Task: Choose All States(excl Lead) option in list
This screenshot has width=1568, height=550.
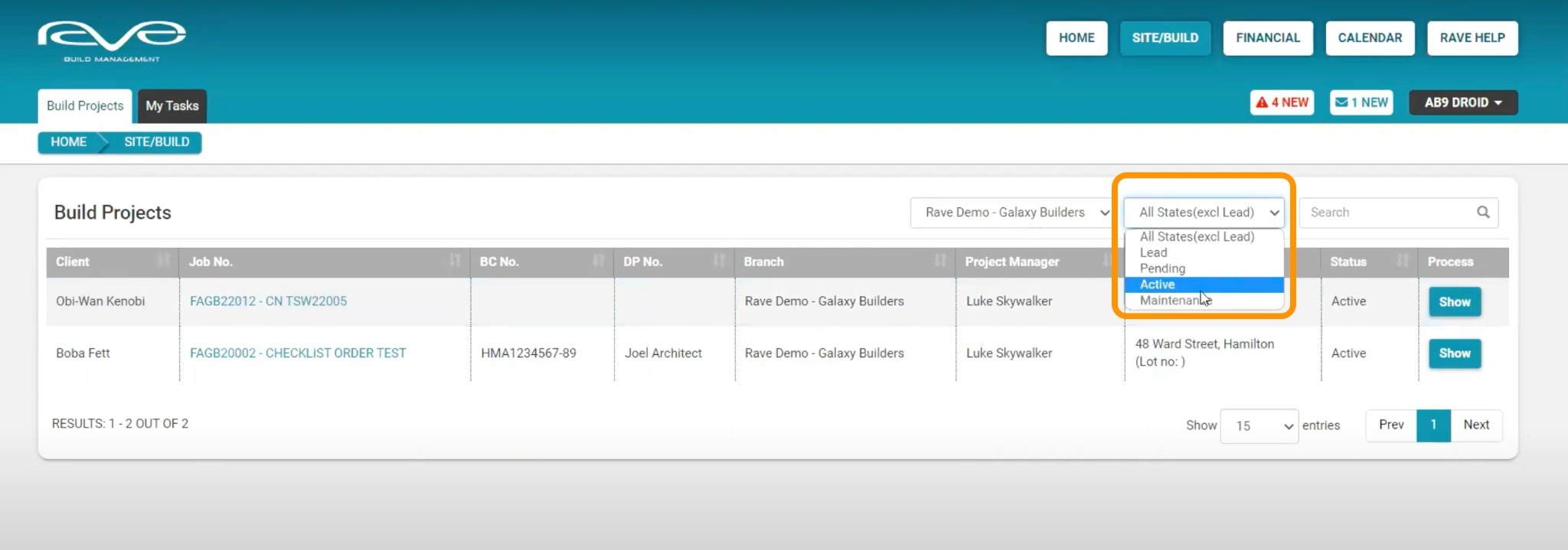Action: [x=1204, y=236]
